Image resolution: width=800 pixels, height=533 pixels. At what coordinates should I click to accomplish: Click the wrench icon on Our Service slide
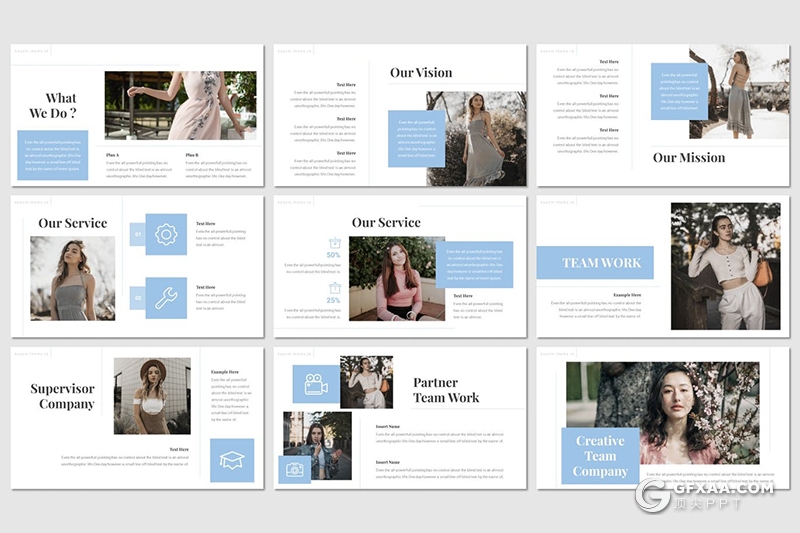[166, 297]
